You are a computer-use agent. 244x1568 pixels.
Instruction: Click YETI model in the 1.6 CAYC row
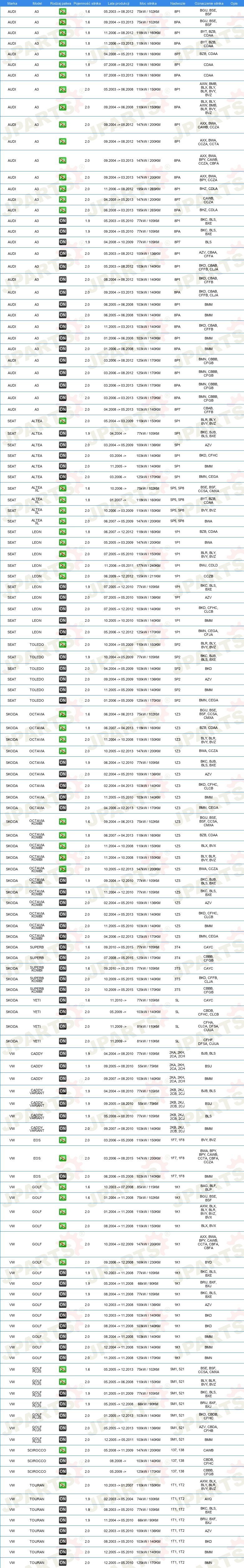[37, 999]
